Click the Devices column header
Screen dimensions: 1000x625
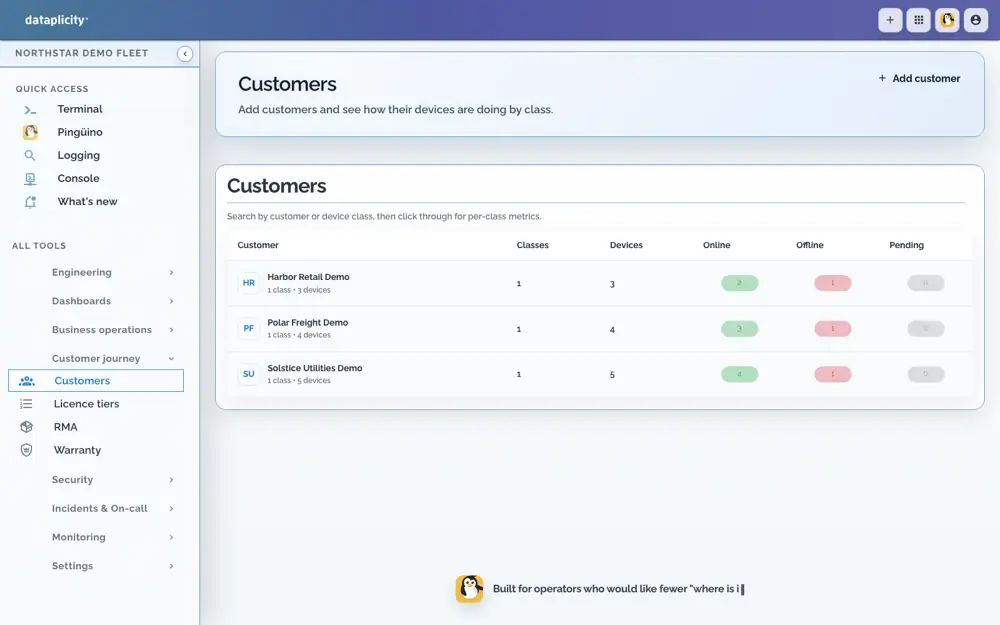point(626,245)
